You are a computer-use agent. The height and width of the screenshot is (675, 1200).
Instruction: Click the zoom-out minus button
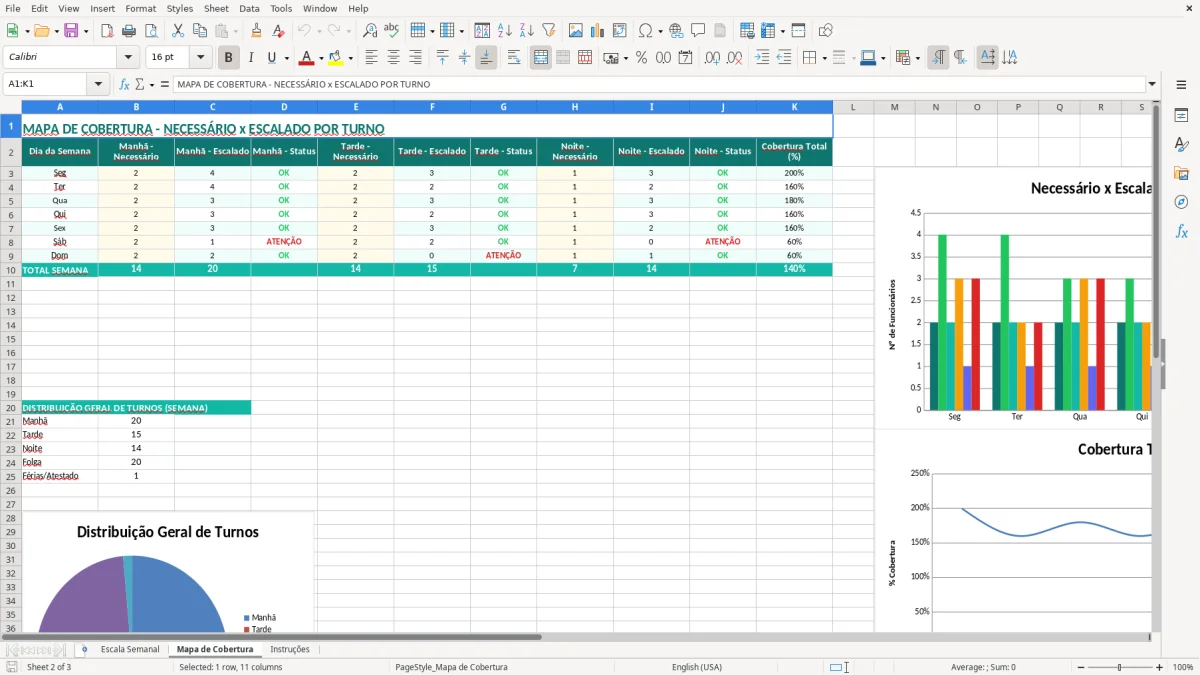1081,667
